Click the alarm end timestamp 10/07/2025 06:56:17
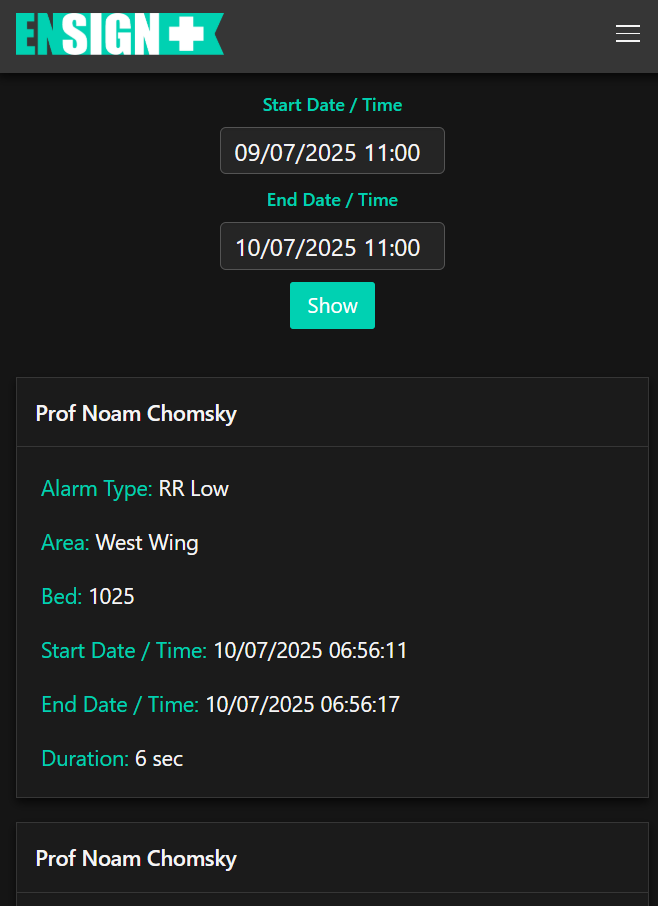Image resolution: width=658 pixels, height=906 pixels. pos(302,705)
